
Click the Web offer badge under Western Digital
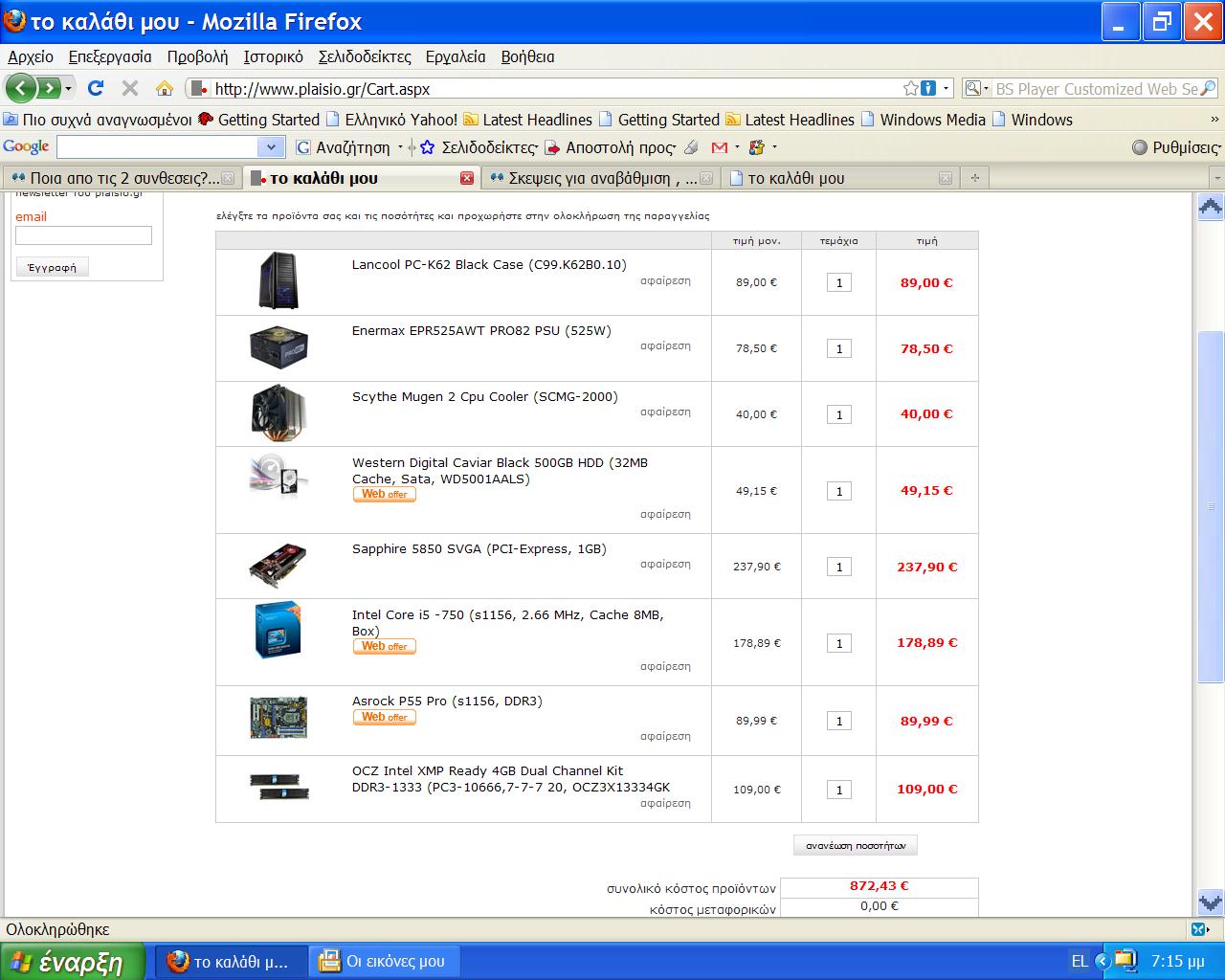(385, 494)
